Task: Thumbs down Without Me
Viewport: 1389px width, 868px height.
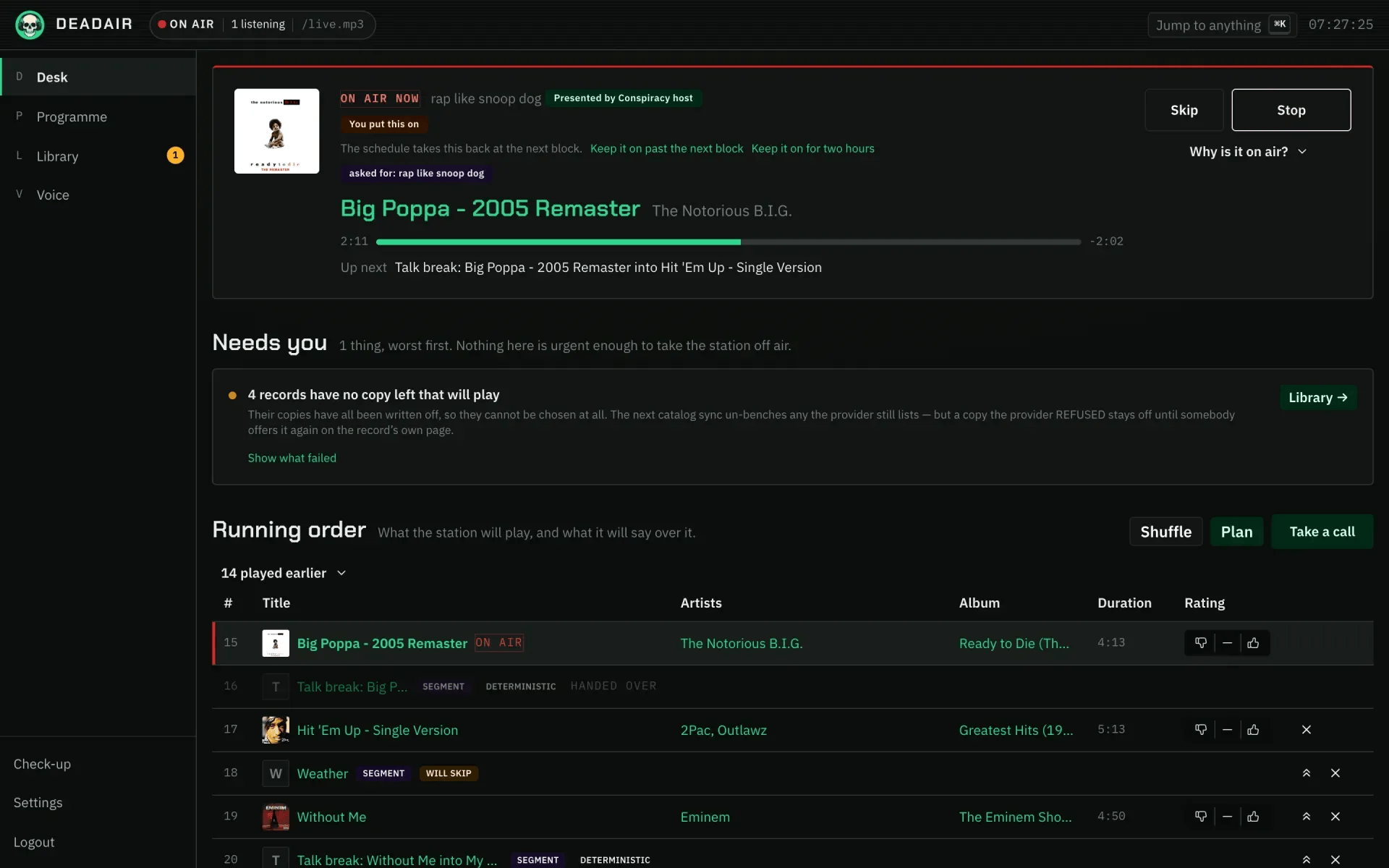Action: click(x=1200, y=817)
